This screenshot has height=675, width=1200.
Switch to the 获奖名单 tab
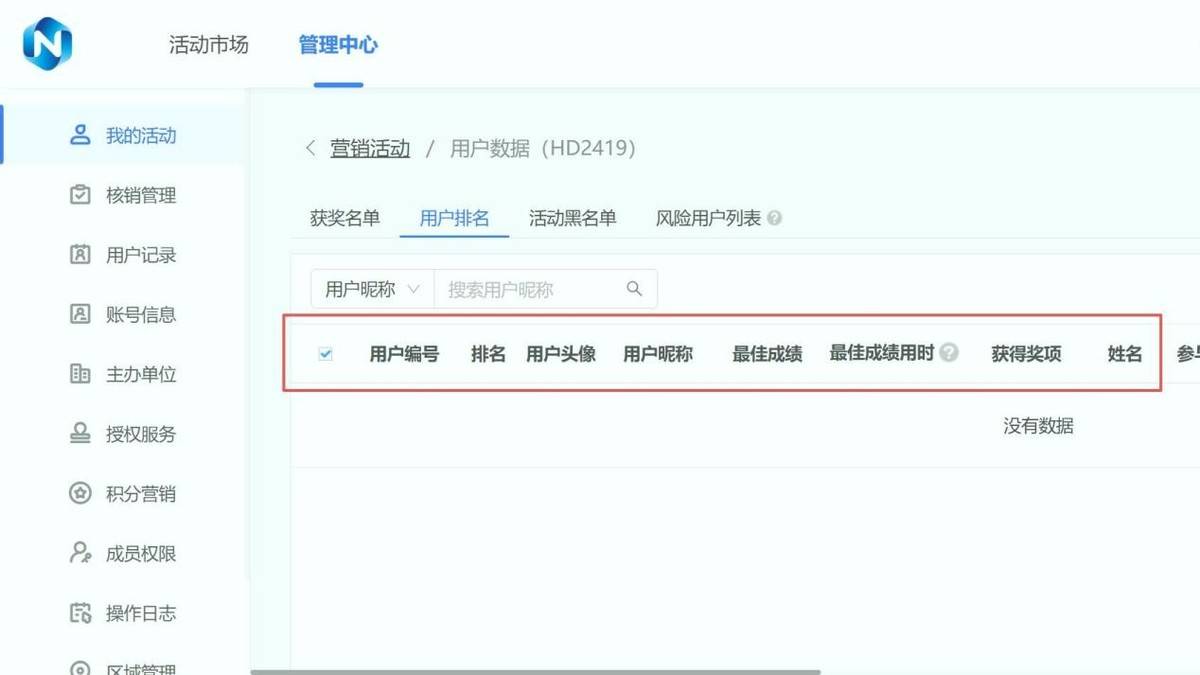[x=345, y=218]
